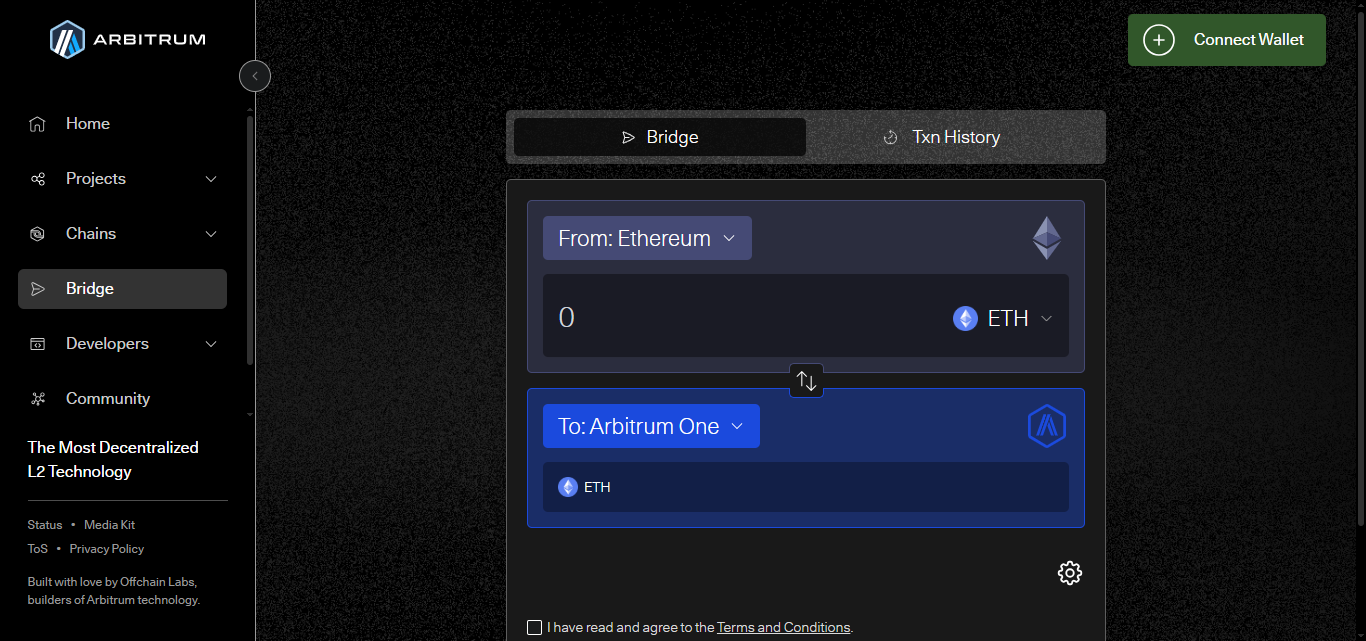Click the Txn History clock icon
This screenshot has height=641, width=1366.
[x=890, y=138]
